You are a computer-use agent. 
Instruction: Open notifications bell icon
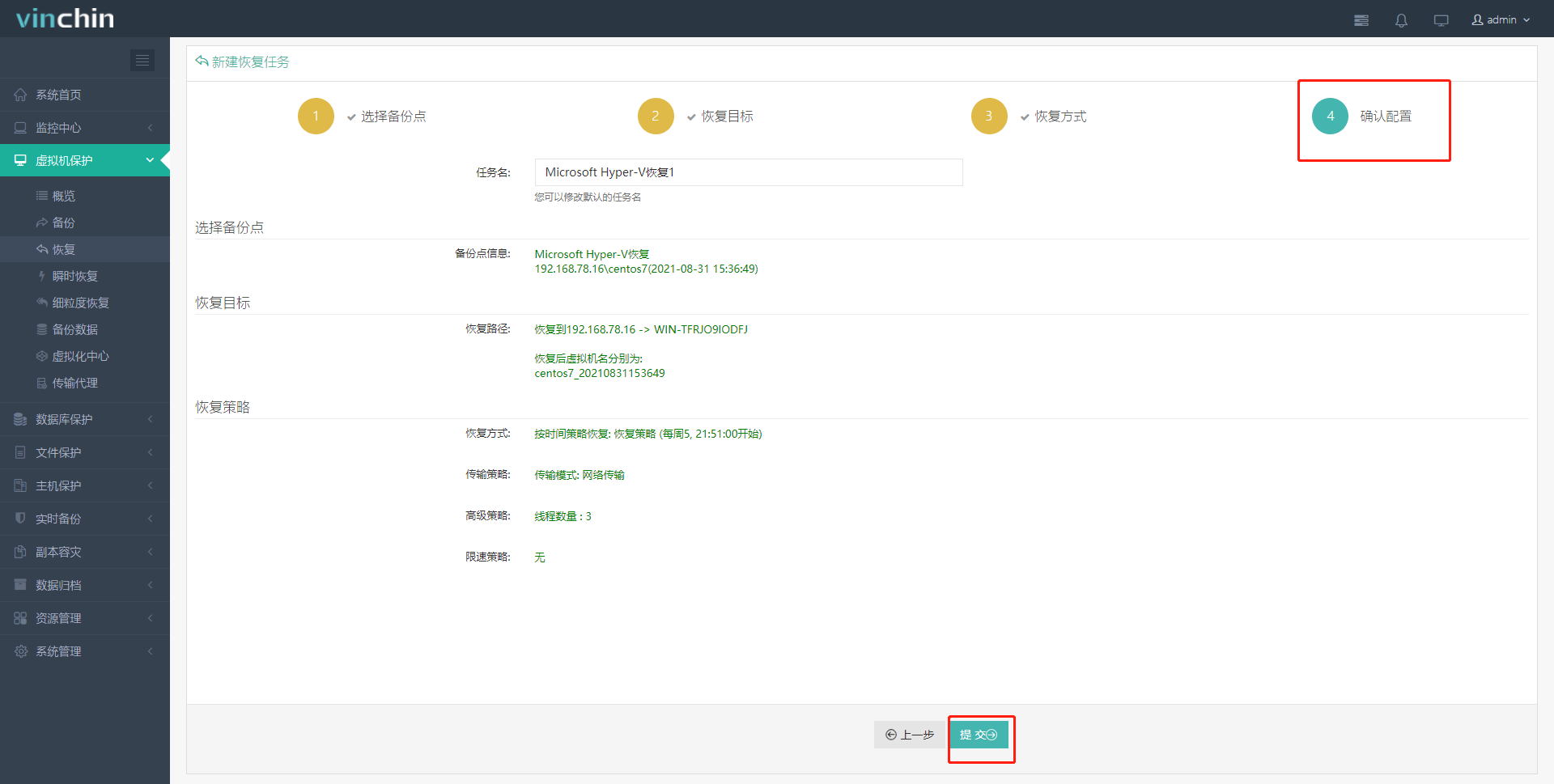[x=1401, y=20]
